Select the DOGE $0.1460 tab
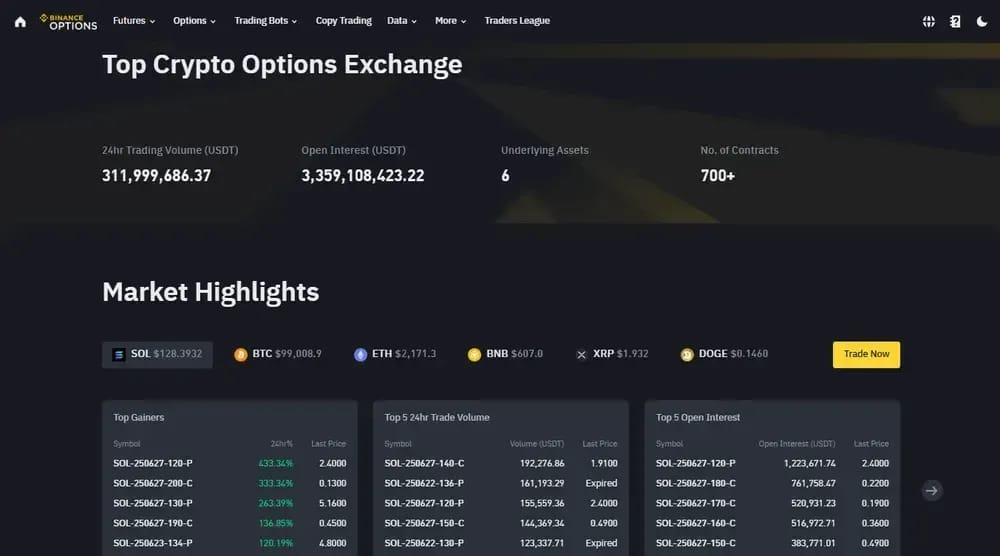1000x556 pixels. tap(724, 355)
